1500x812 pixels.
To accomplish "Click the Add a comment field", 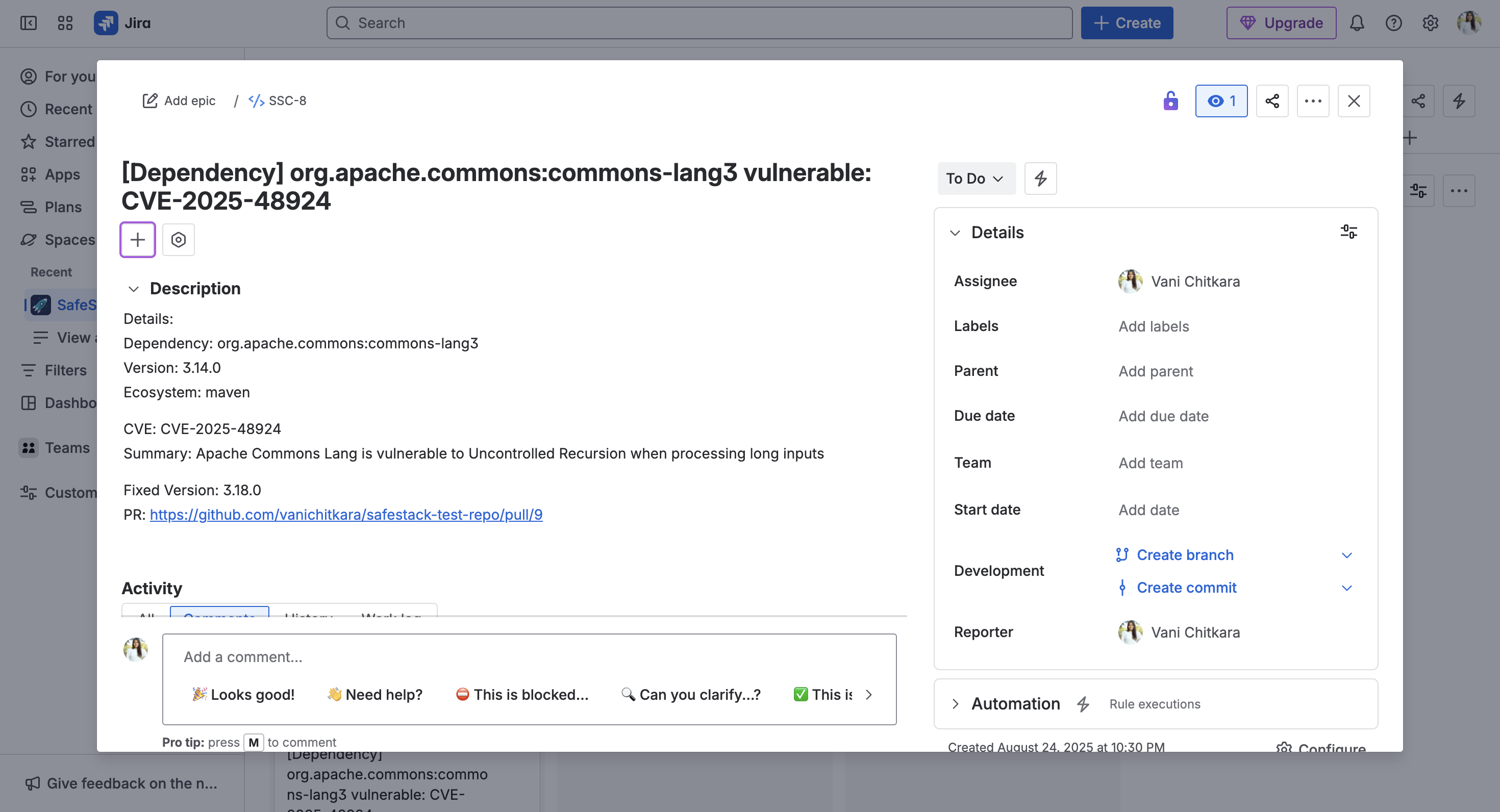I will [529, 656].
